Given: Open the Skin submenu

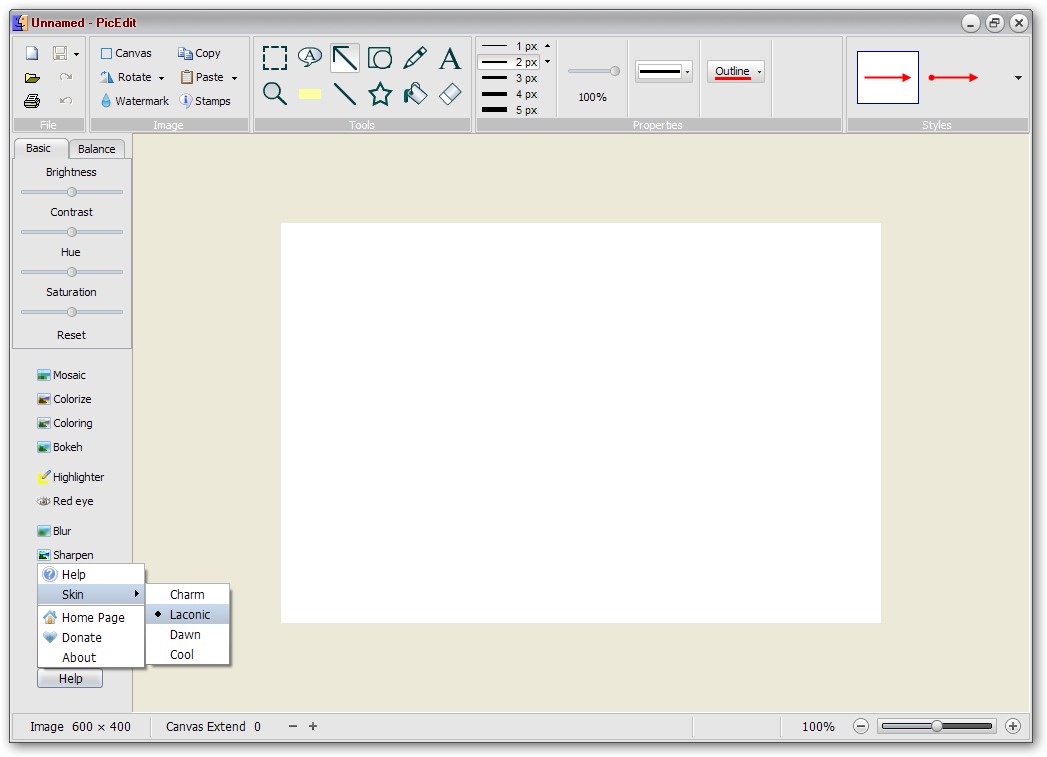Looking at the screenshot, I should [x=91, y=594].
